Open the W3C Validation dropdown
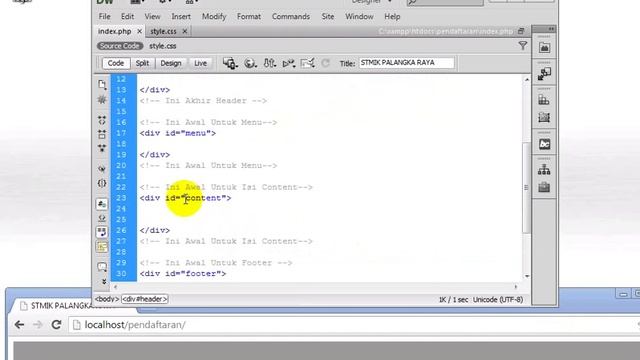The height and width of the screenshot is (360, 640). pos(289,63)
